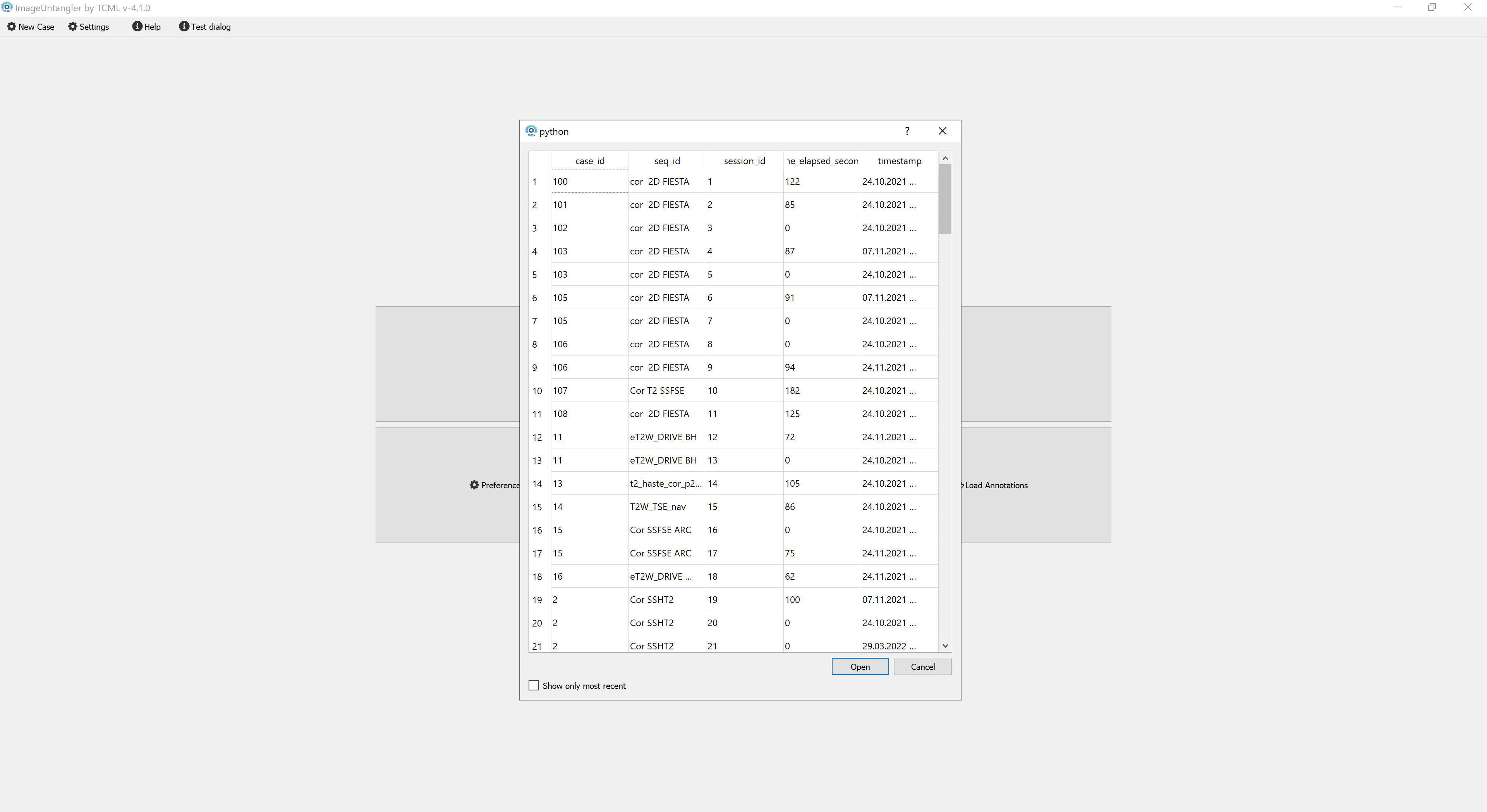This screenshot has width=1487, height=812.
Task: Minimize the ImageUntangler window
Action: [1396, 7]
